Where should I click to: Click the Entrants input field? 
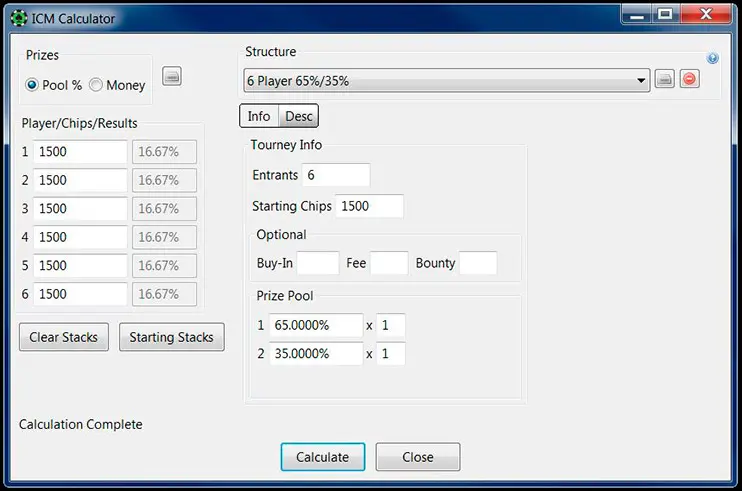[336, 175]
